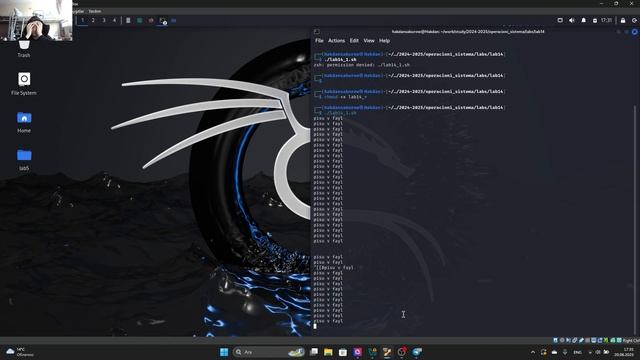Screen dimensions: 640x360
Task: Click the terminal cursor at the last line
Action: tap(315, 326)
